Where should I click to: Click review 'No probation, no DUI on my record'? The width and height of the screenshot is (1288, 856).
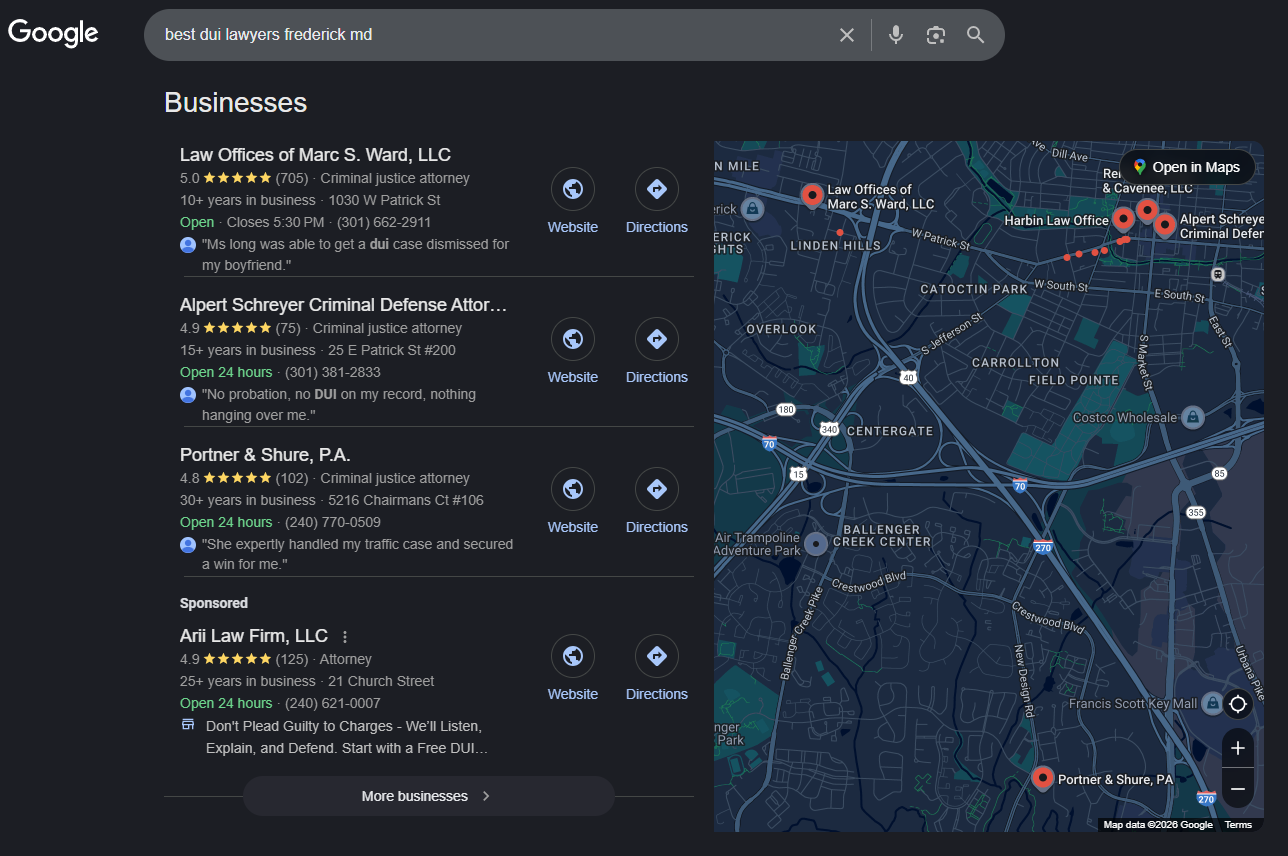point(339,405)
